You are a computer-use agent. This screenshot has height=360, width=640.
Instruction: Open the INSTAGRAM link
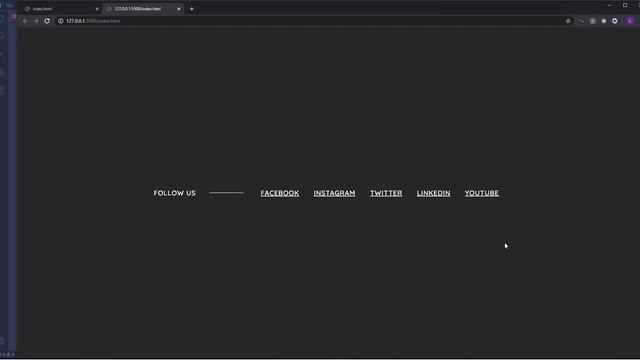(x=334, y=193)
